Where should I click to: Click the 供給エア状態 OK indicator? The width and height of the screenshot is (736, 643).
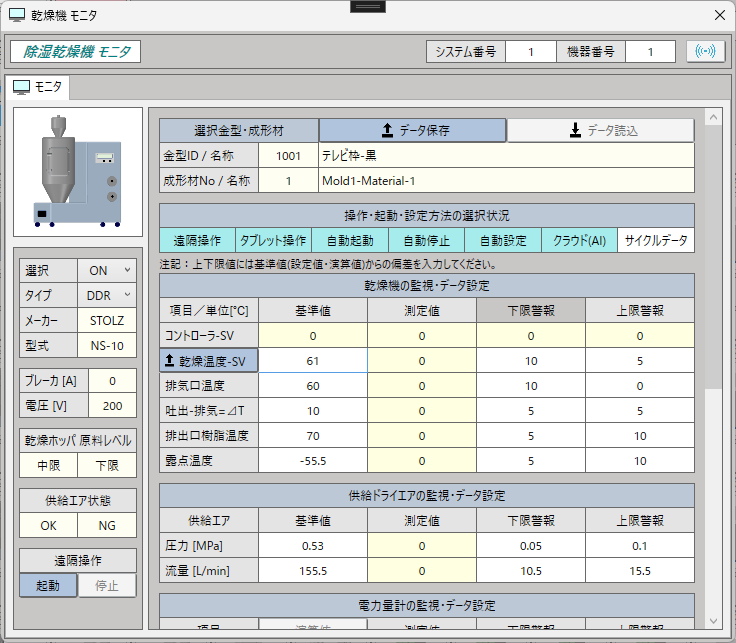pos(48,525)
